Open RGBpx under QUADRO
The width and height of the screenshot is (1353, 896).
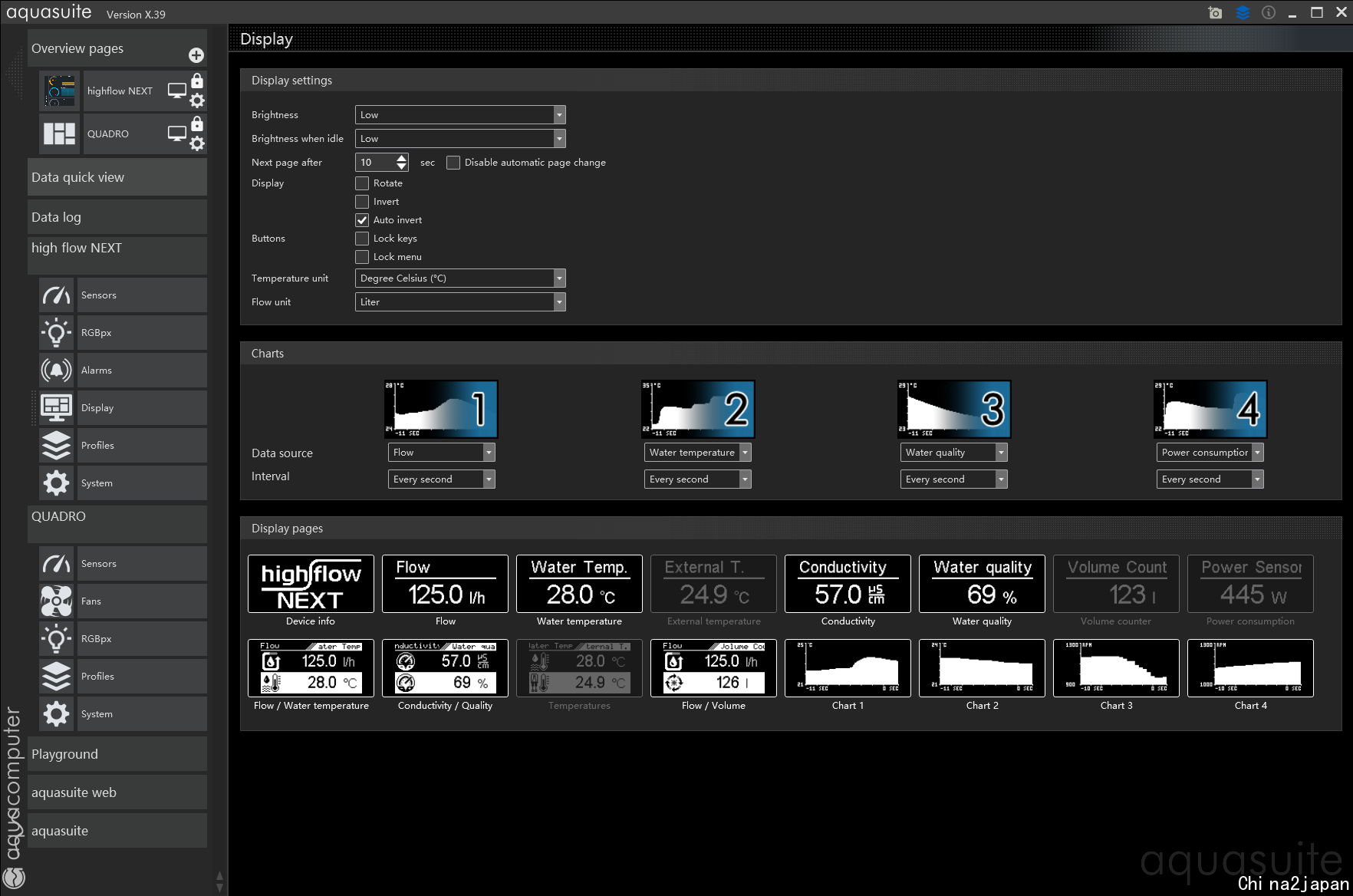(123, 639)
